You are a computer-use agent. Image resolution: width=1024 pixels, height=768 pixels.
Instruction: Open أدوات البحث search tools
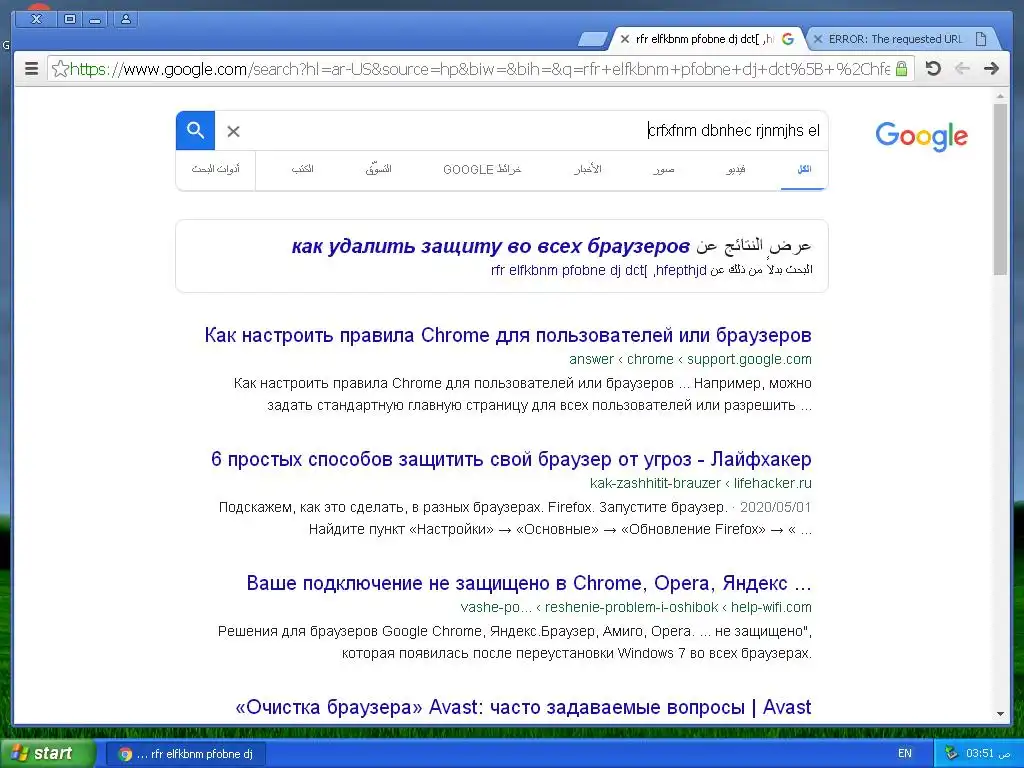tap(216, 169)
